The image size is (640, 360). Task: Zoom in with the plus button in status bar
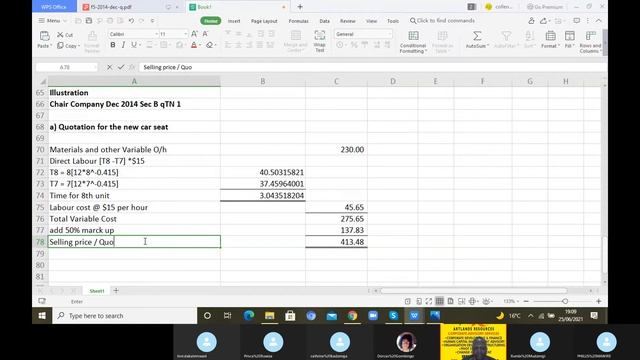pos(598,301)
